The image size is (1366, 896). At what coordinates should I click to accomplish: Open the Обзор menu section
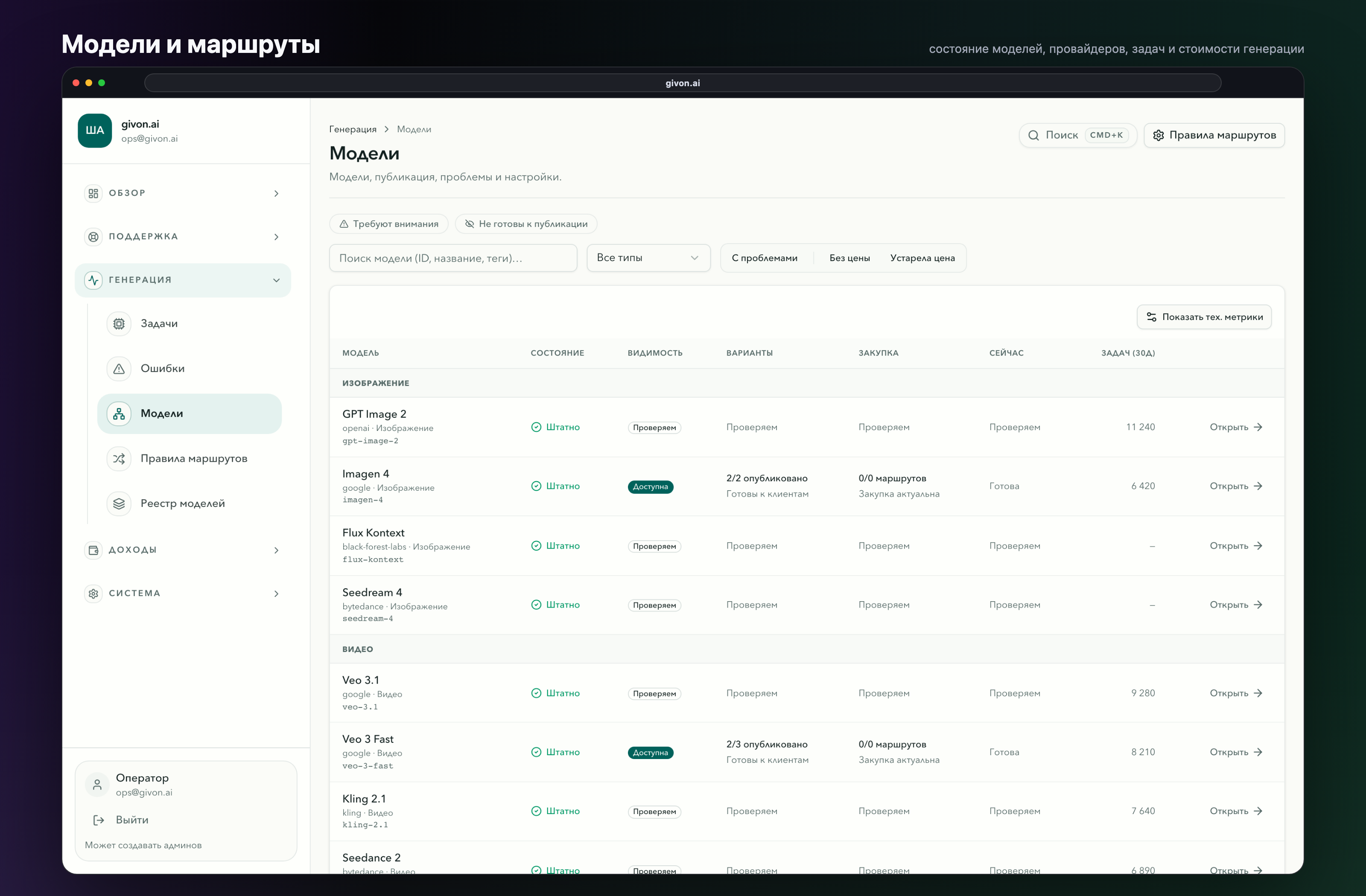[x=183, y=193]
